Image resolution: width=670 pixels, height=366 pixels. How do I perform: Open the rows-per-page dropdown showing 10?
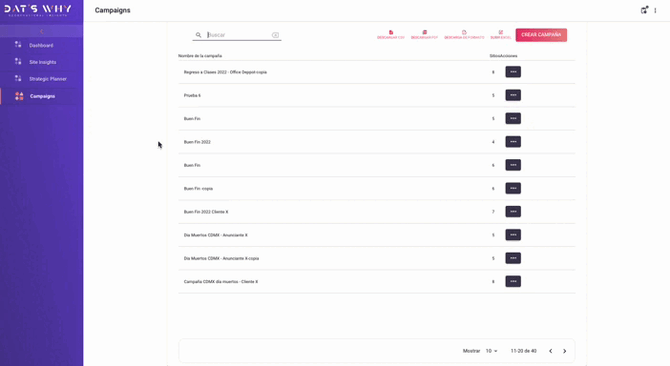click(x=491, y=351)
